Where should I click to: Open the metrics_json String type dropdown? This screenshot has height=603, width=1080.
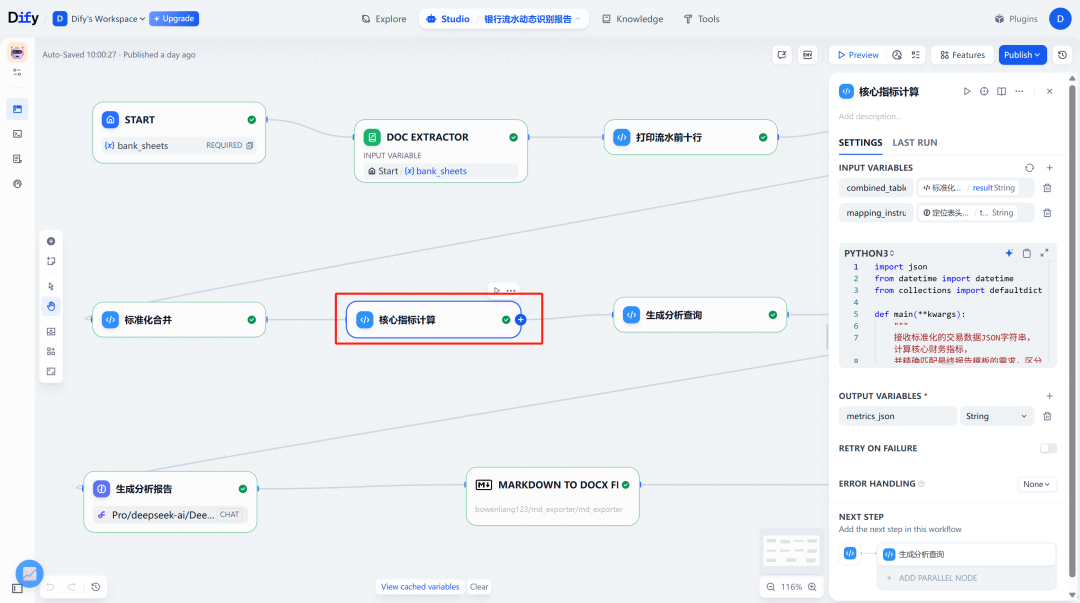pyautogui.click(x=996, y=416)
